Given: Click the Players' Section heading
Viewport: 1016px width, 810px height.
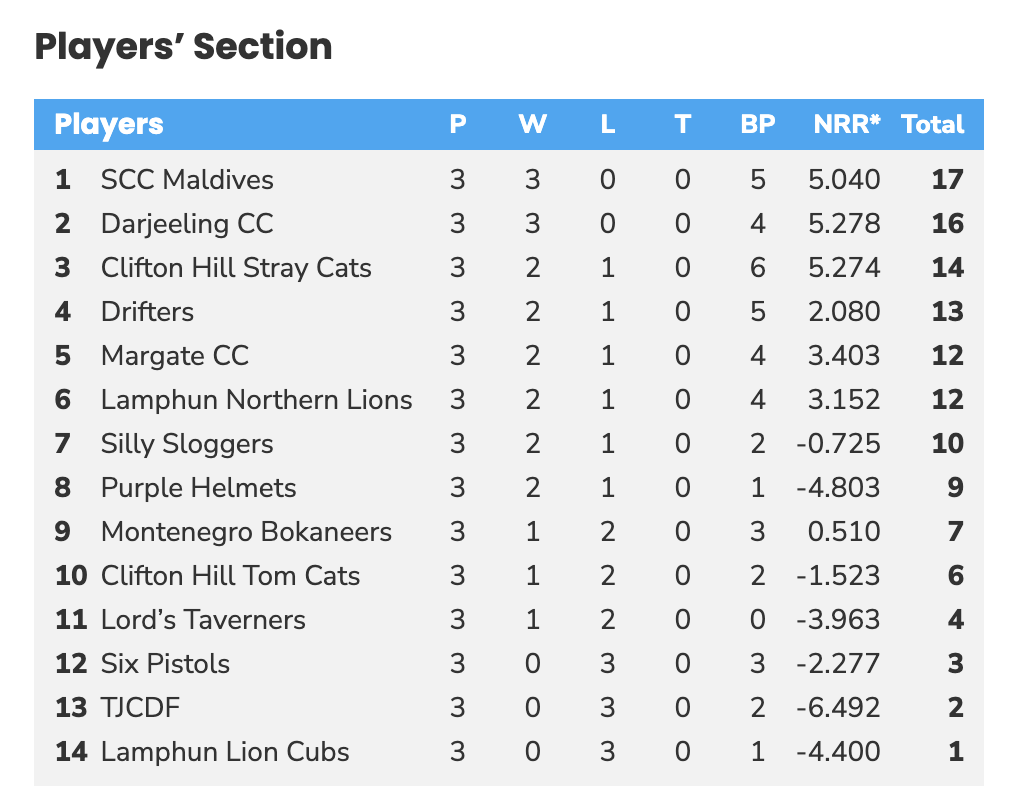Looking at the screenshot, I should click(183, 47).
